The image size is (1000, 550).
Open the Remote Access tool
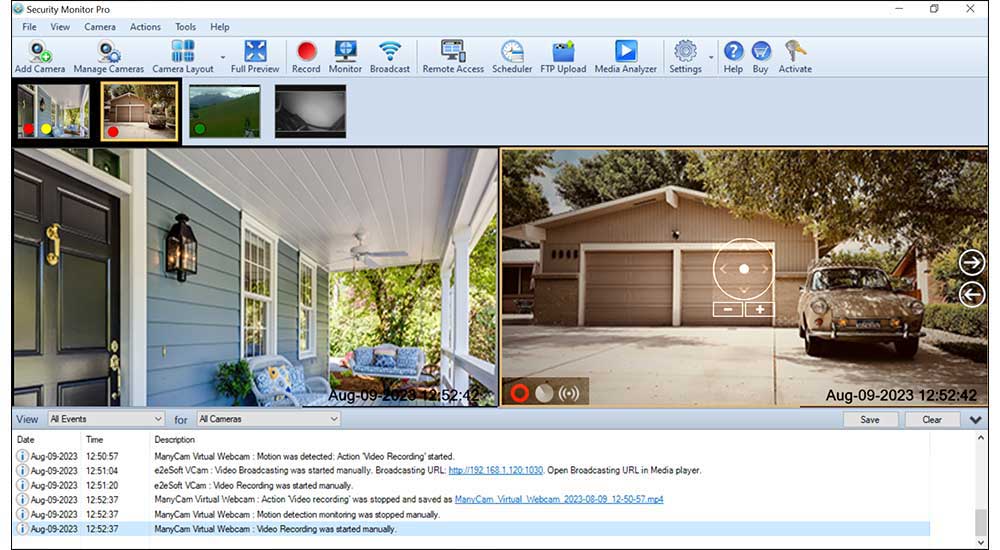point(453,56)
